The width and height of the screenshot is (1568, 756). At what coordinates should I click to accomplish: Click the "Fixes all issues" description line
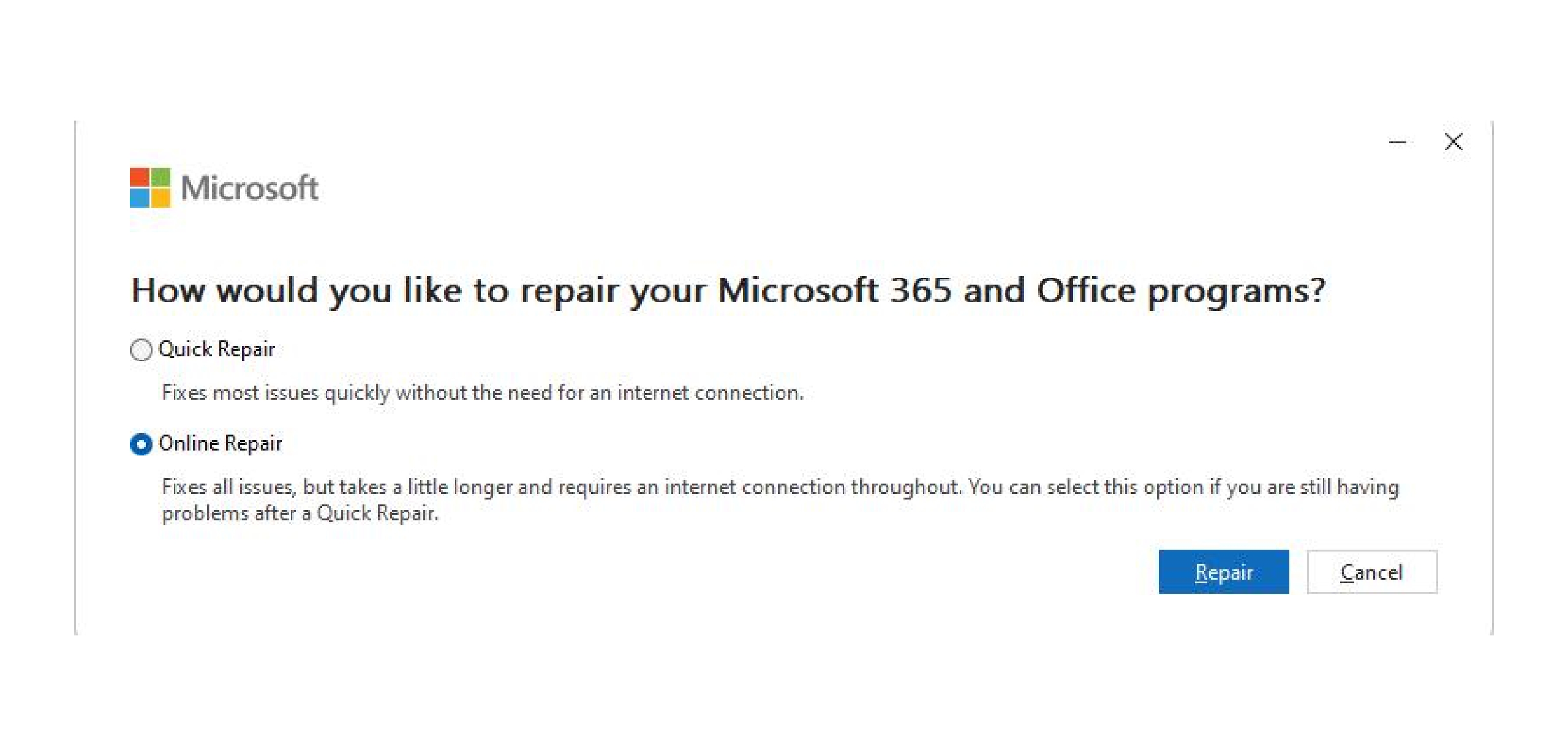[780, 487]
